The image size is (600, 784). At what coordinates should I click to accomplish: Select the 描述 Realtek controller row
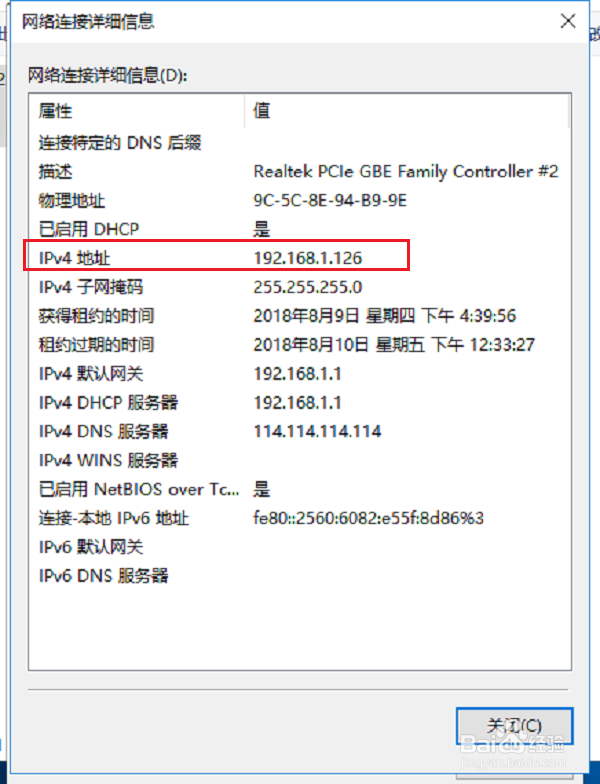299,172
